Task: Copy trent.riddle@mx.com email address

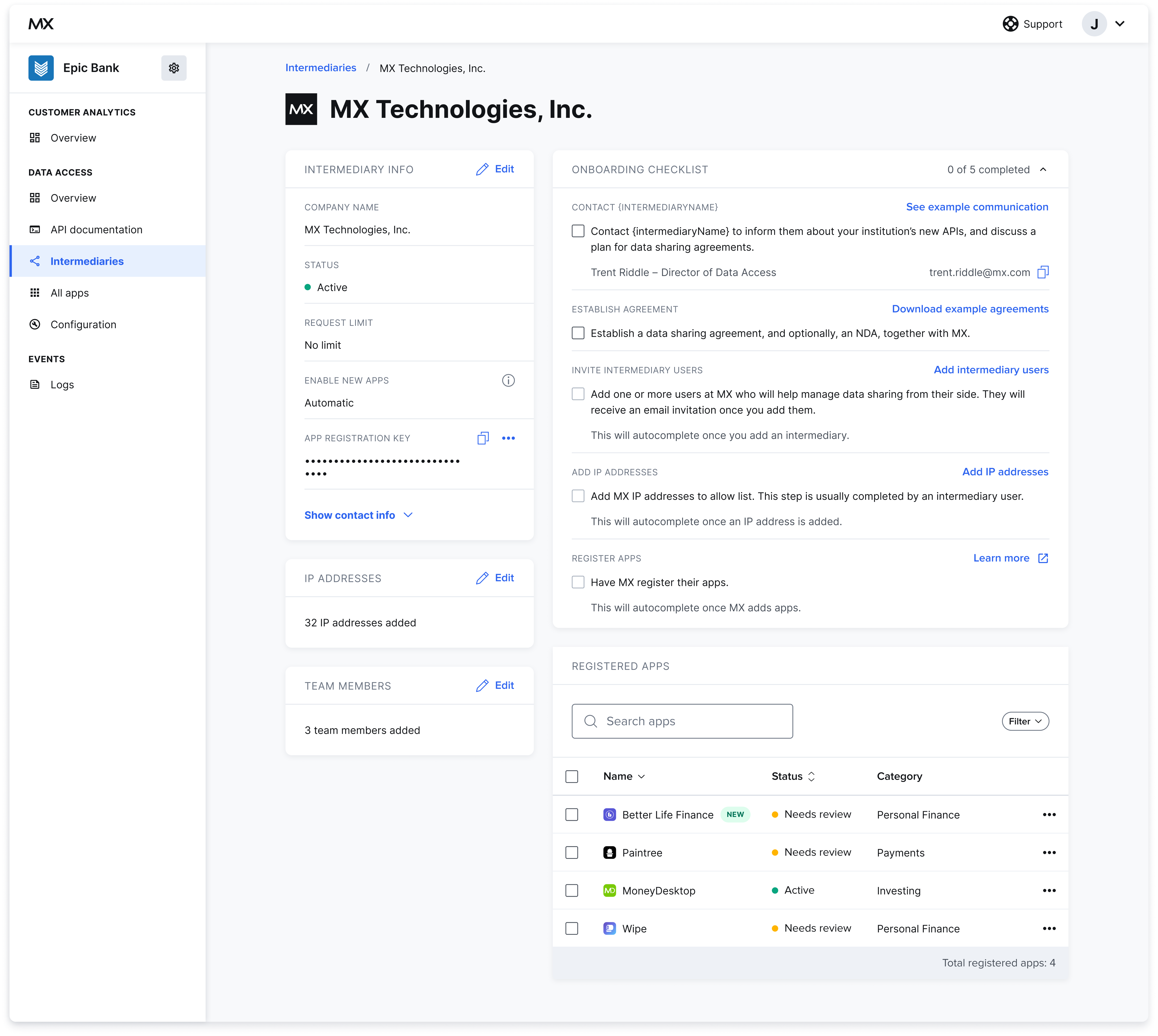Action: tap(1042, 273)
